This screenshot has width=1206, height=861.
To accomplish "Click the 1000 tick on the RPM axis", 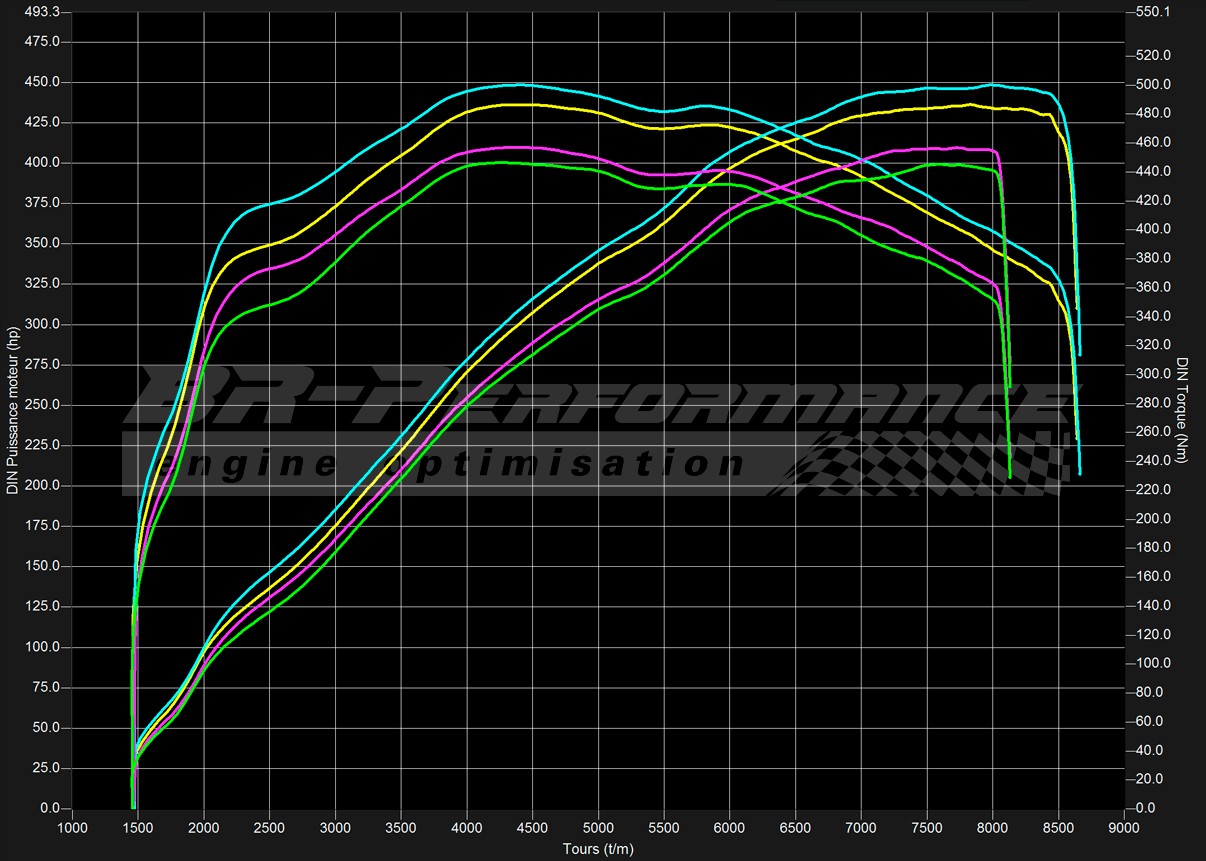I will (73, 828).
